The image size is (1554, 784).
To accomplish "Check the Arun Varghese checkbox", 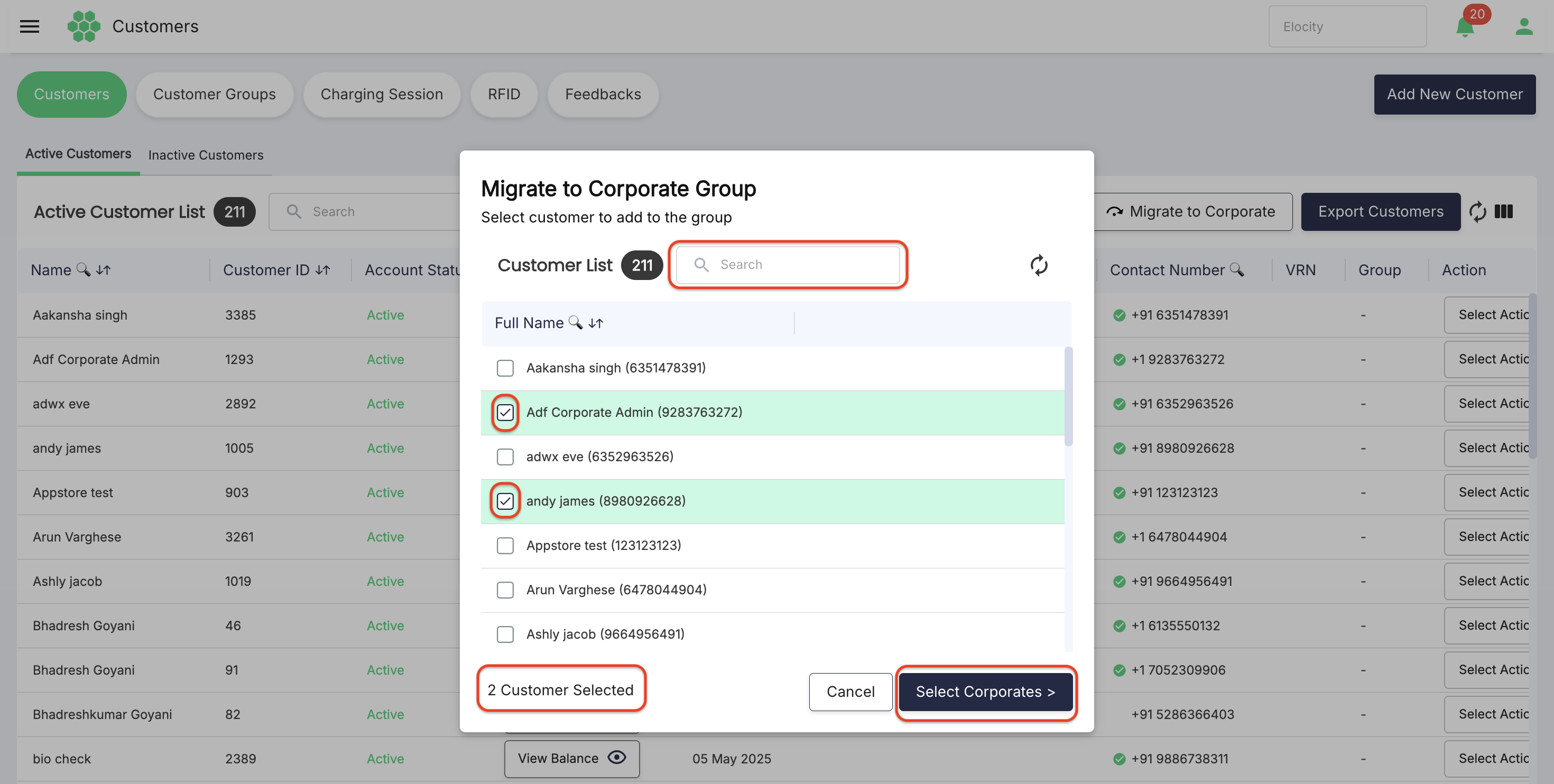I will [505, 590].
